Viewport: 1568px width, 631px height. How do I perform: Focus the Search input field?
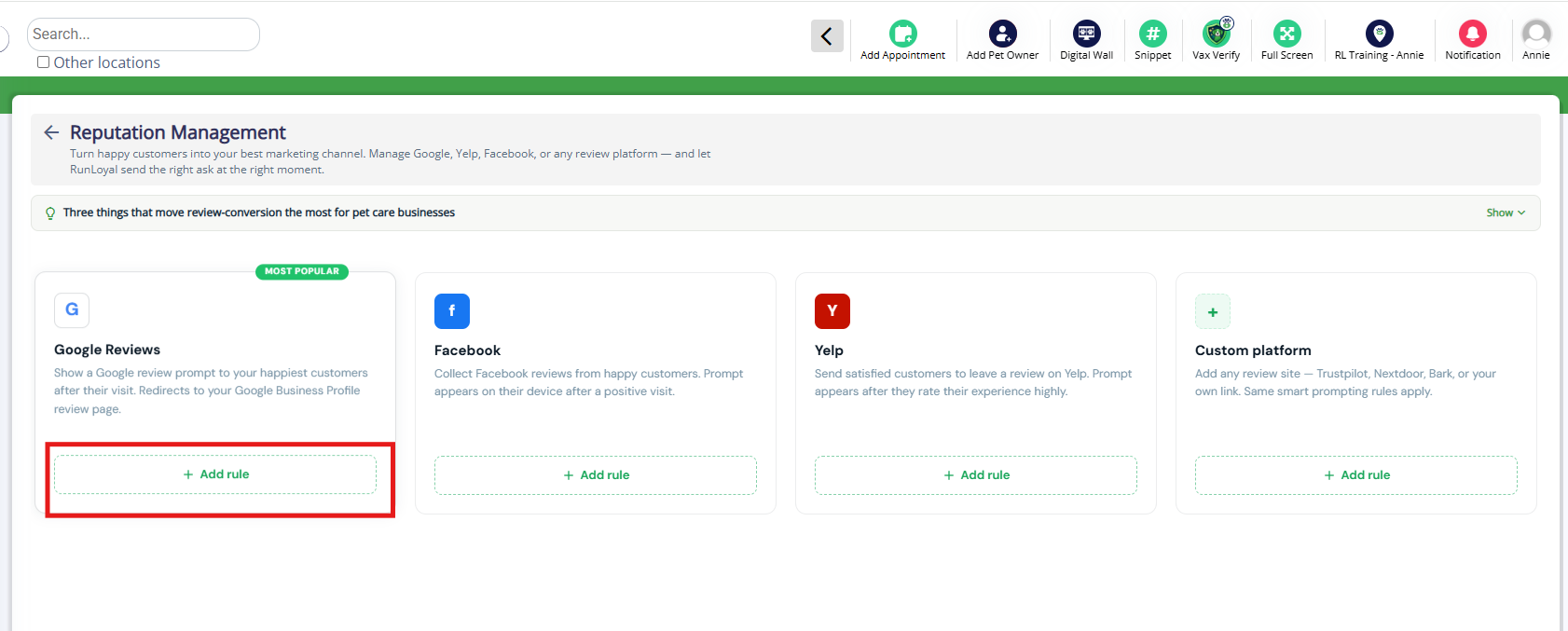[x=143, y=34]
